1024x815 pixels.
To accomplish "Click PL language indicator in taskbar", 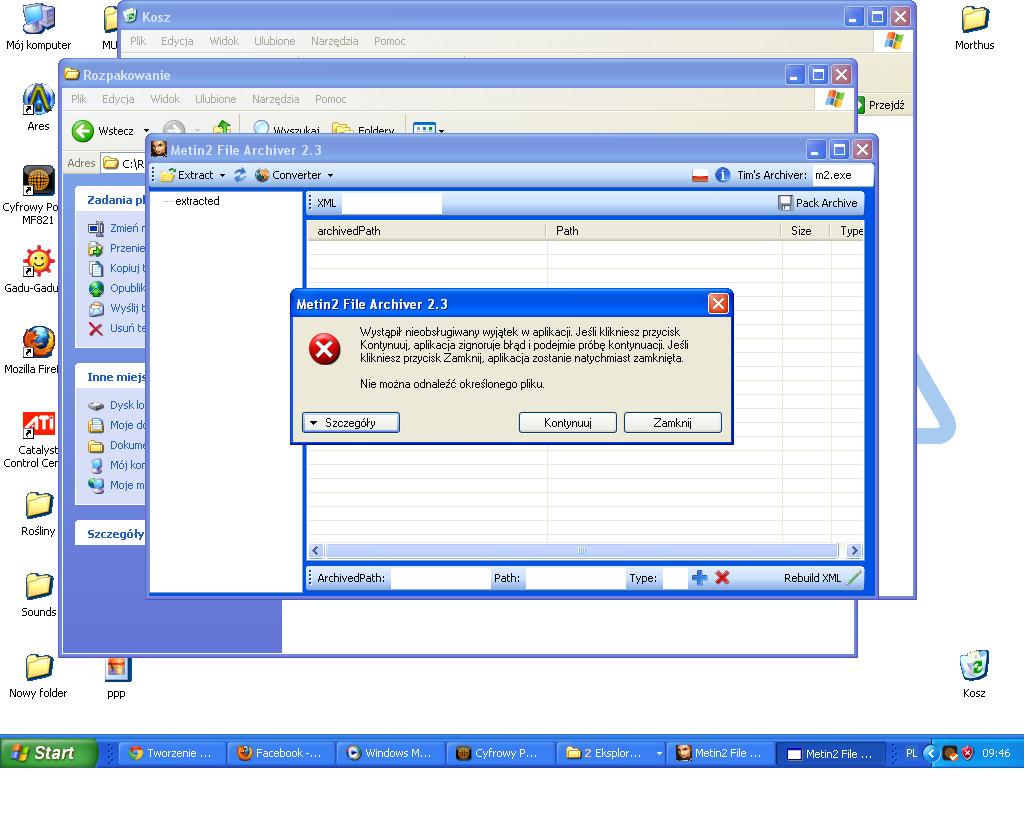I will click(x=911, y=753).
